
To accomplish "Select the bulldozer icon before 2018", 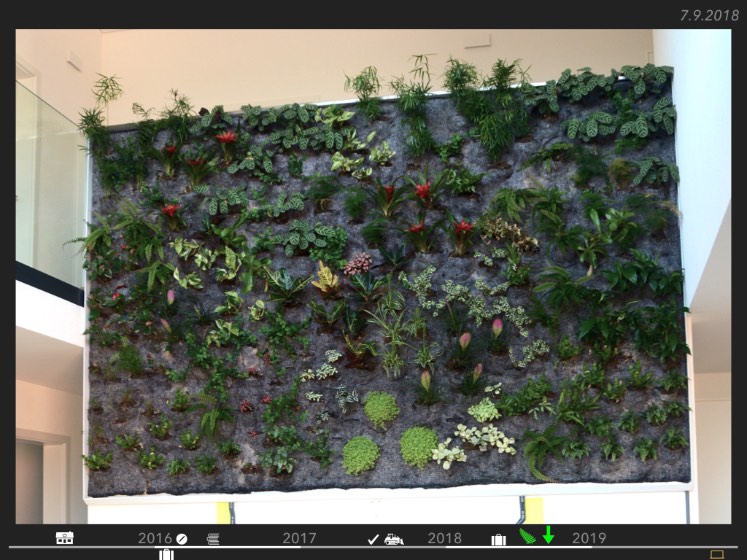I will [x=394, y=539].
